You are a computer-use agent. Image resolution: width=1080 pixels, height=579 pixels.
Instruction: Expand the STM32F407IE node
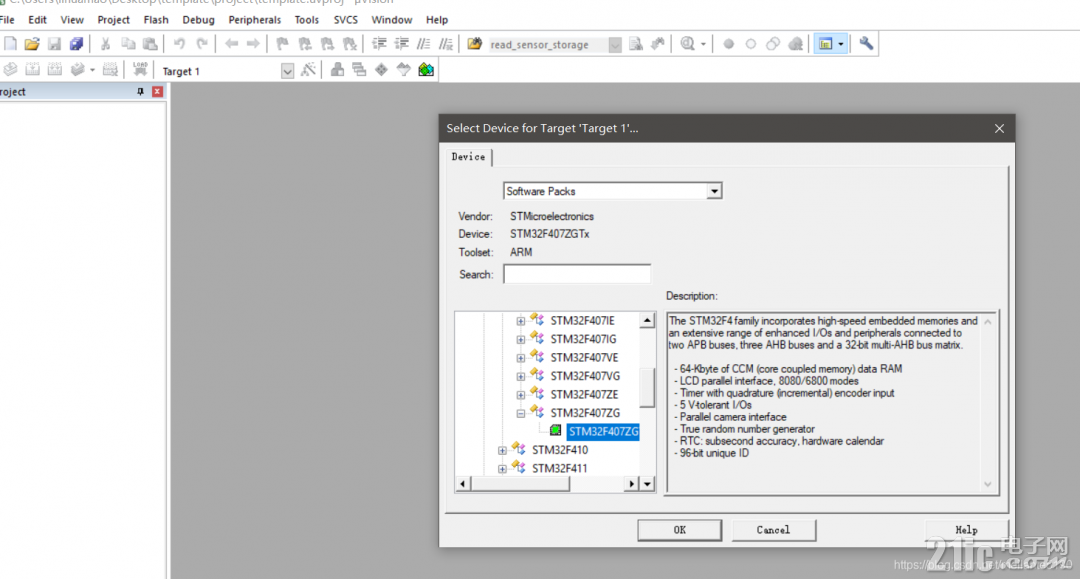(x=521, y=322)
